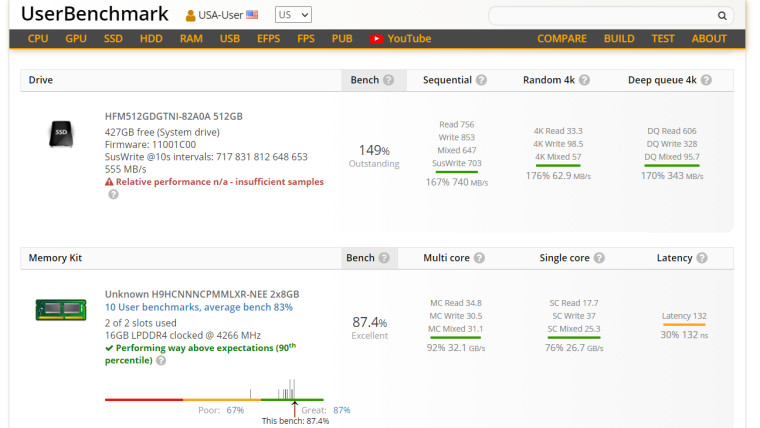
Task: Open the FPS menu
Action: pyautogui.click(x=306, y=39)
